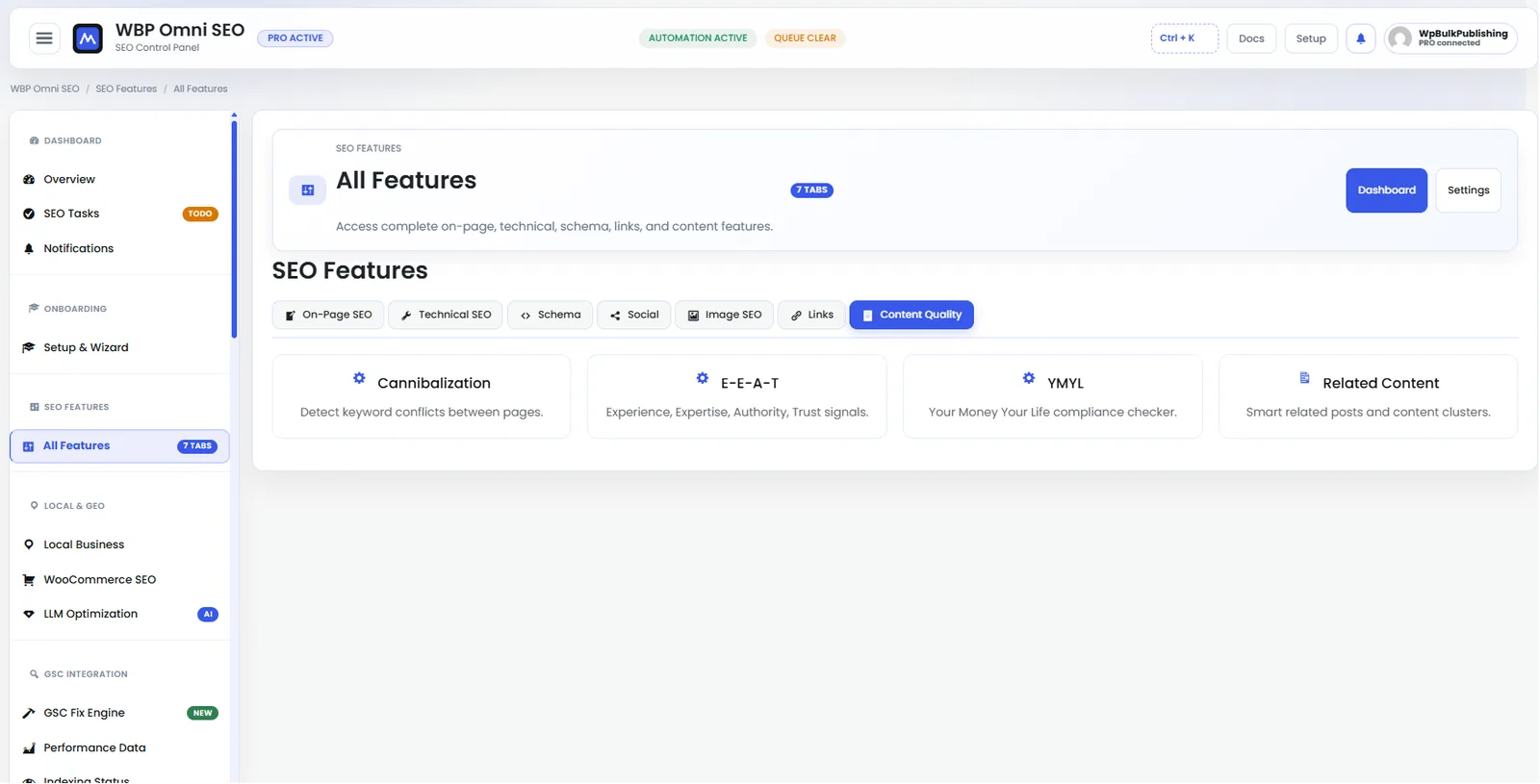Click the sidebar vertical scrollbar
Viewport: 1540px width, 784px height.
(234, 227)
